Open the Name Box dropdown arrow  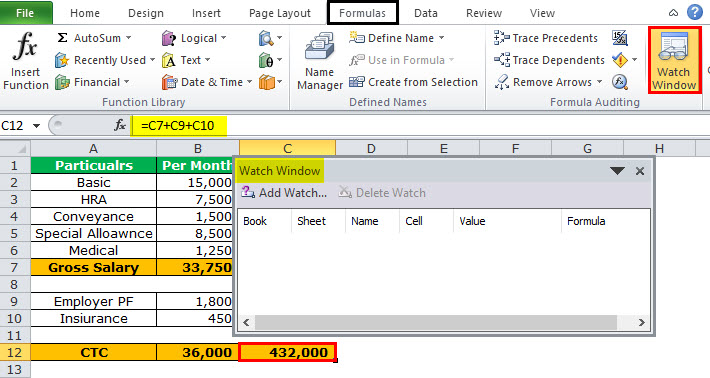[x=36, y=125]
